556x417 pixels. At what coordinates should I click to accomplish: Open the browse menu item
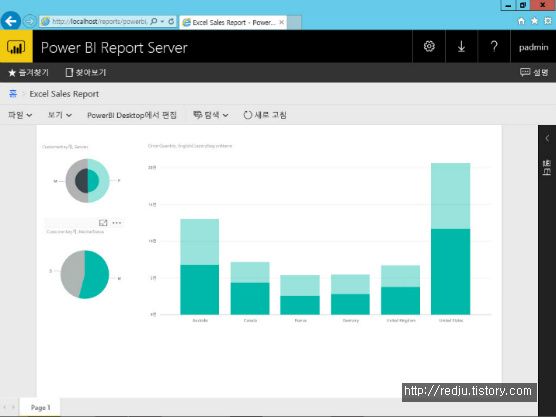[86, 73]
